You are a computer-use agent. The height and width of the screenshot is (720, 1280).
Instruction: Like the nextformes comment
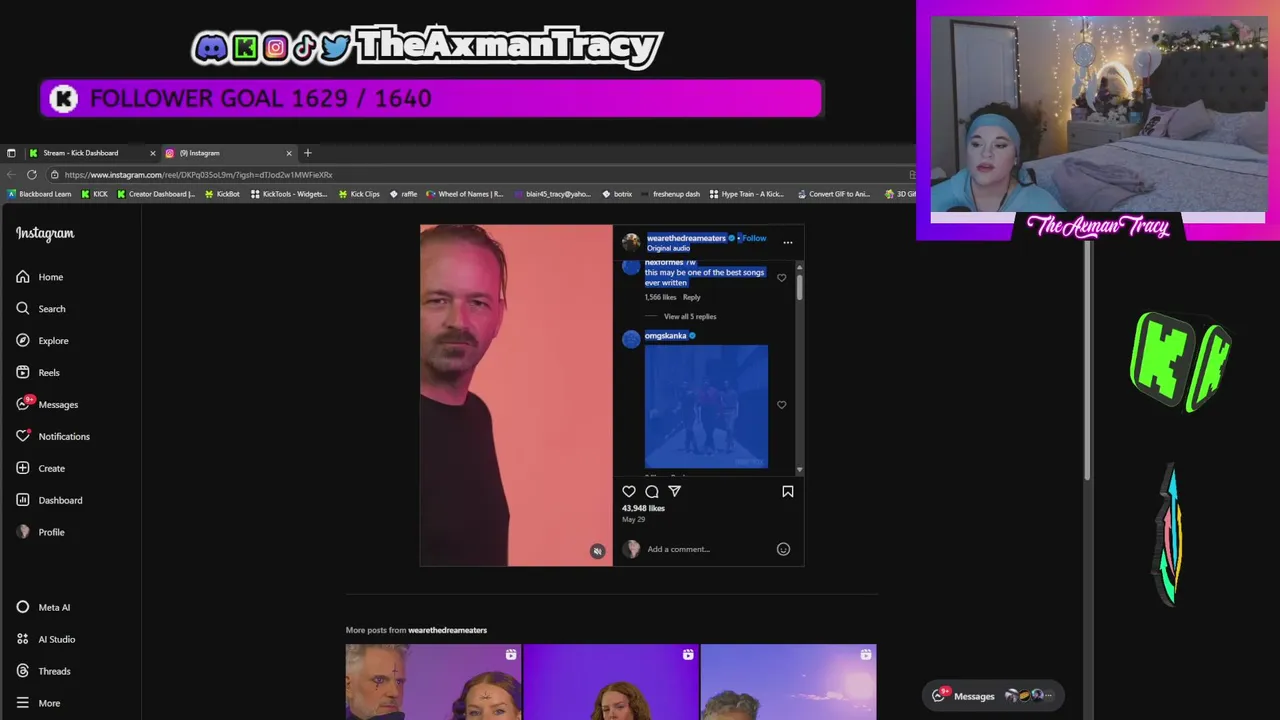click(x=782, y=278)
